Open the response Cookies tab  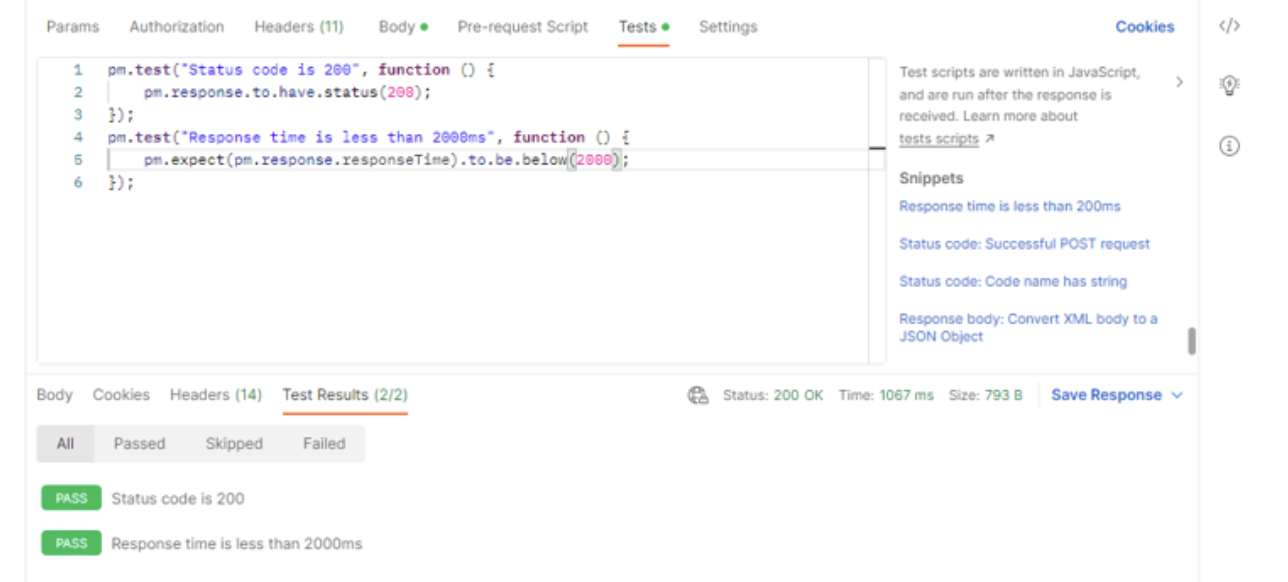coord(121,395)
